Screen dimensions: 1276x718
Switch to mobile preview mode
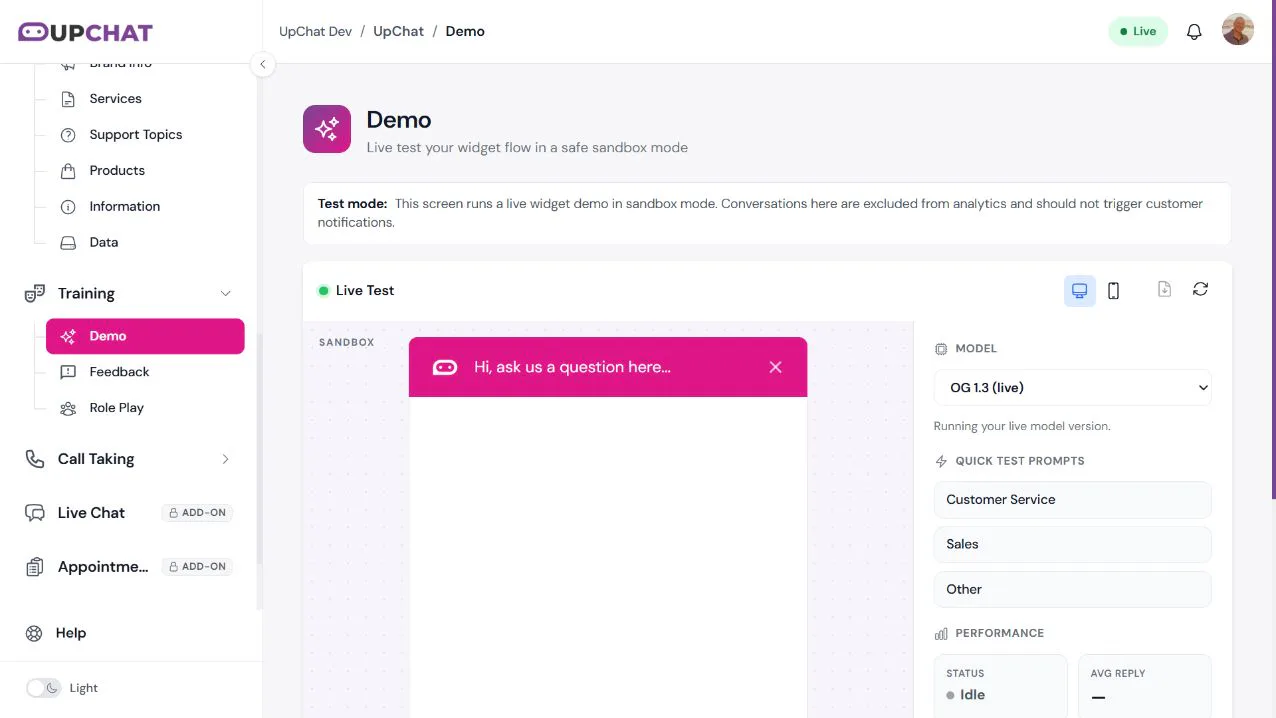1114,291
